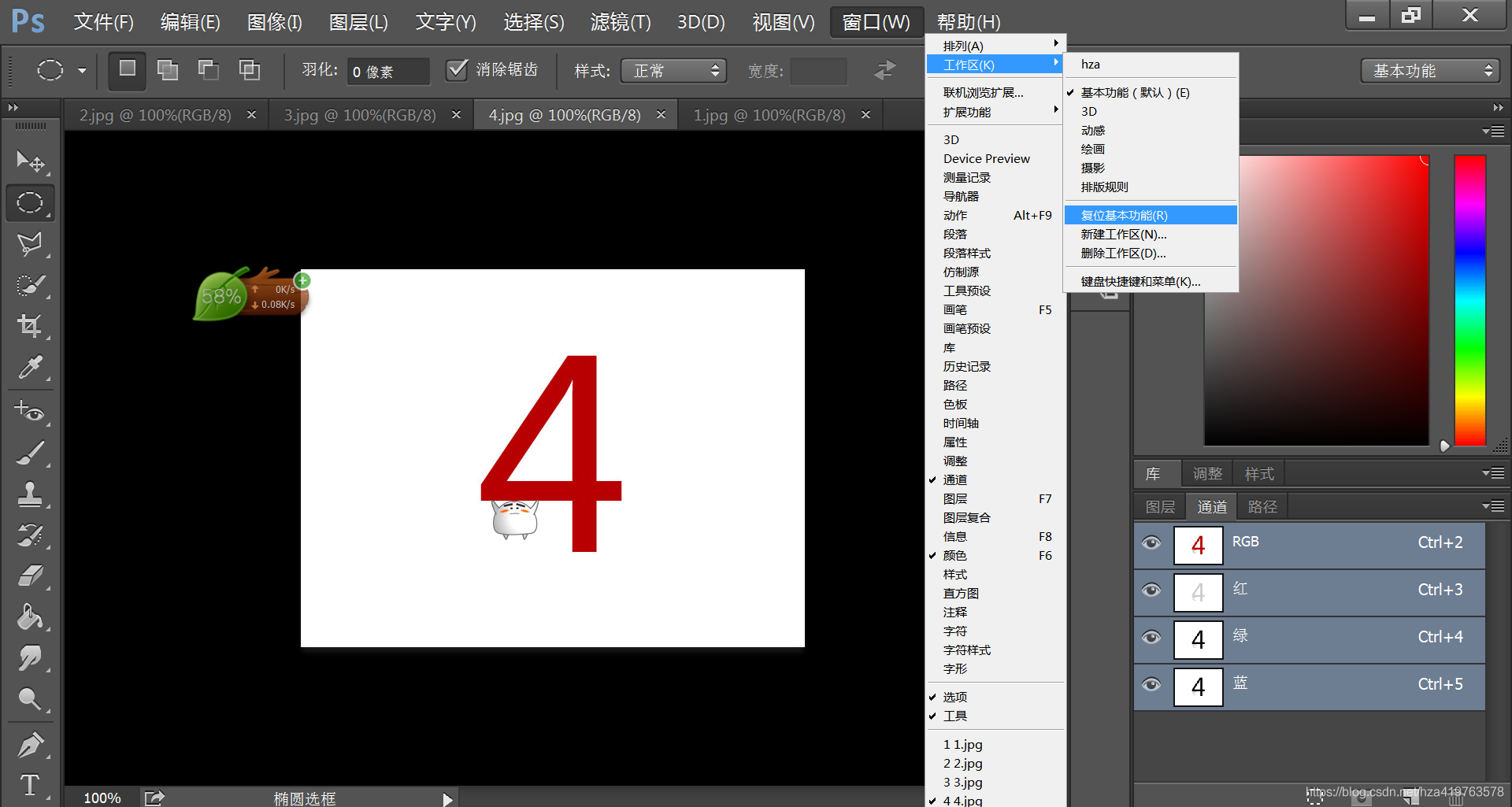Open the 样式 style dropdown
The image size is (1512, 807).
tap(673, 71)
